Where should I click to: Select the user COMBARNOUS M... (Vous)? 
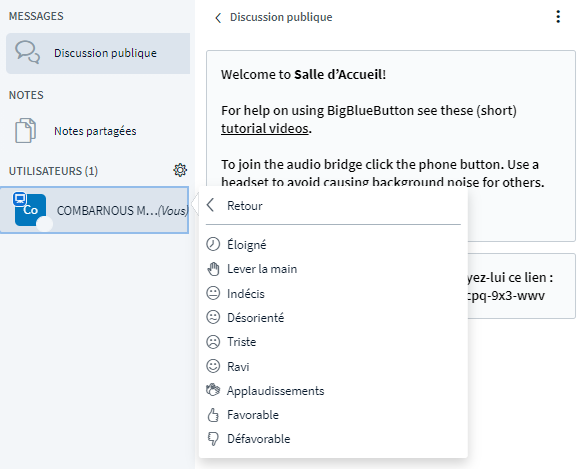pos(95,210)
